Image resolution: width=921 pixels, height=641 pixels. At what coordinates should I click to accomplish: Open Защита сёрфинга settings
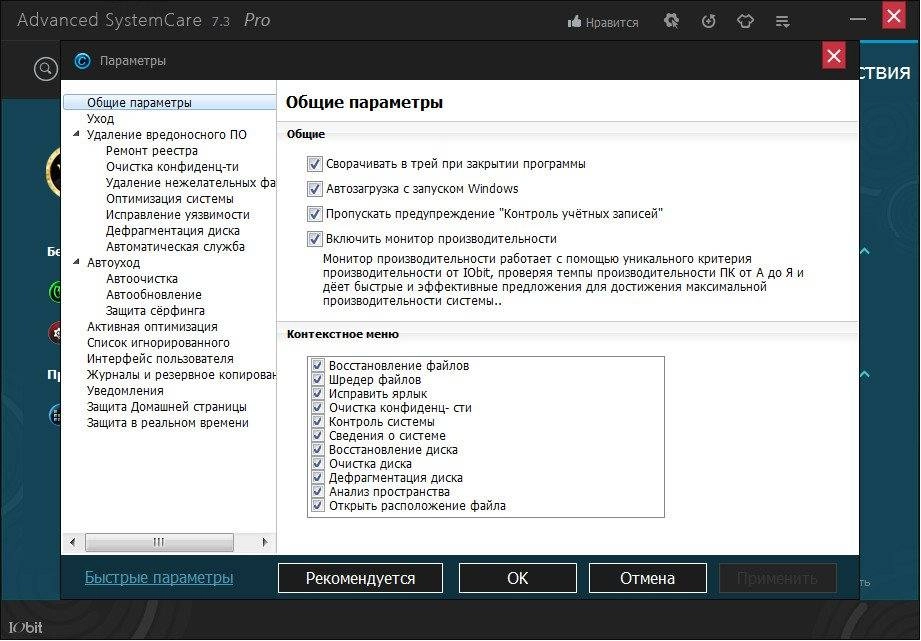tap(155, 311)
